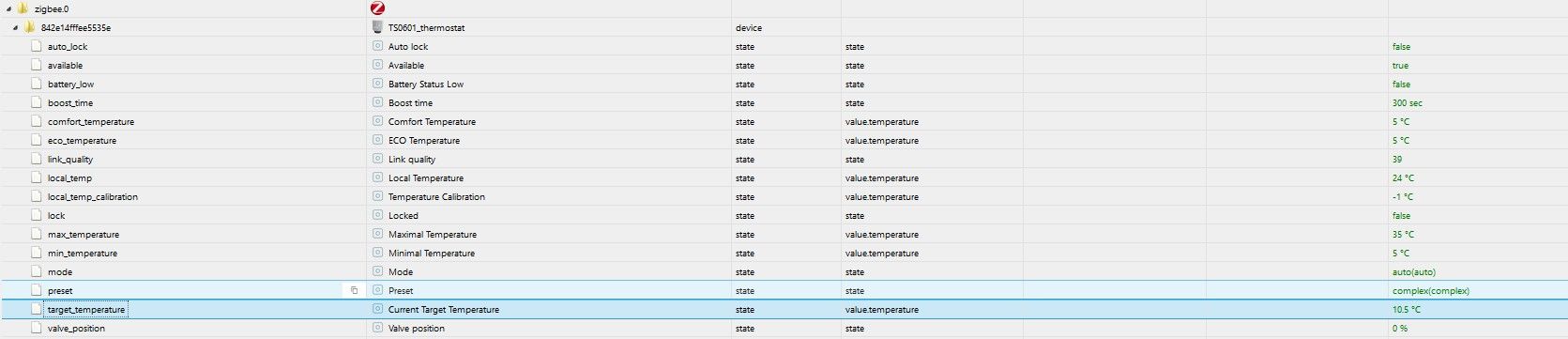Click the mode file icon
Viewport: 1568px width, 339px height.
[x=37, y=271]
